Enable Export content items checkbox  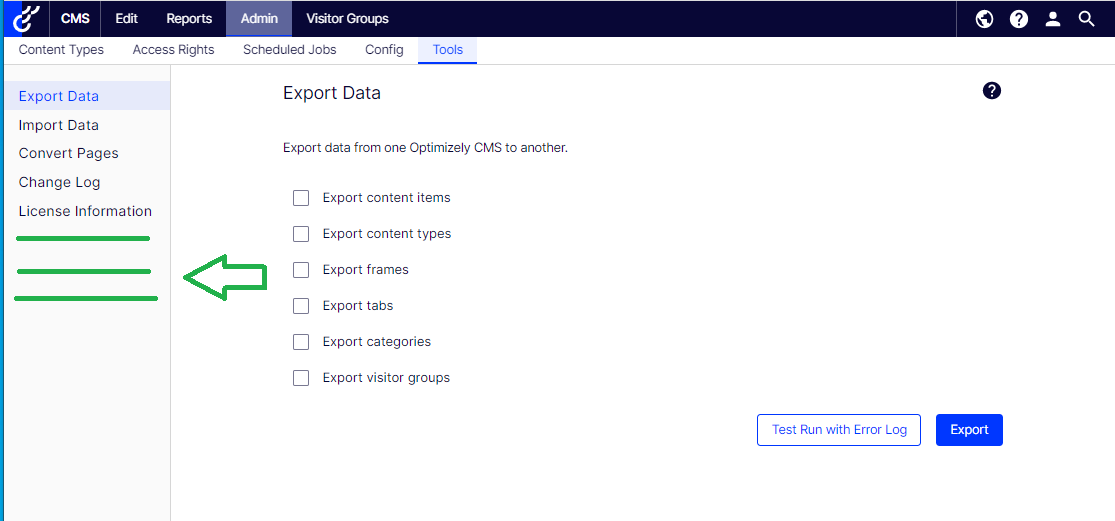click(301, 198)
